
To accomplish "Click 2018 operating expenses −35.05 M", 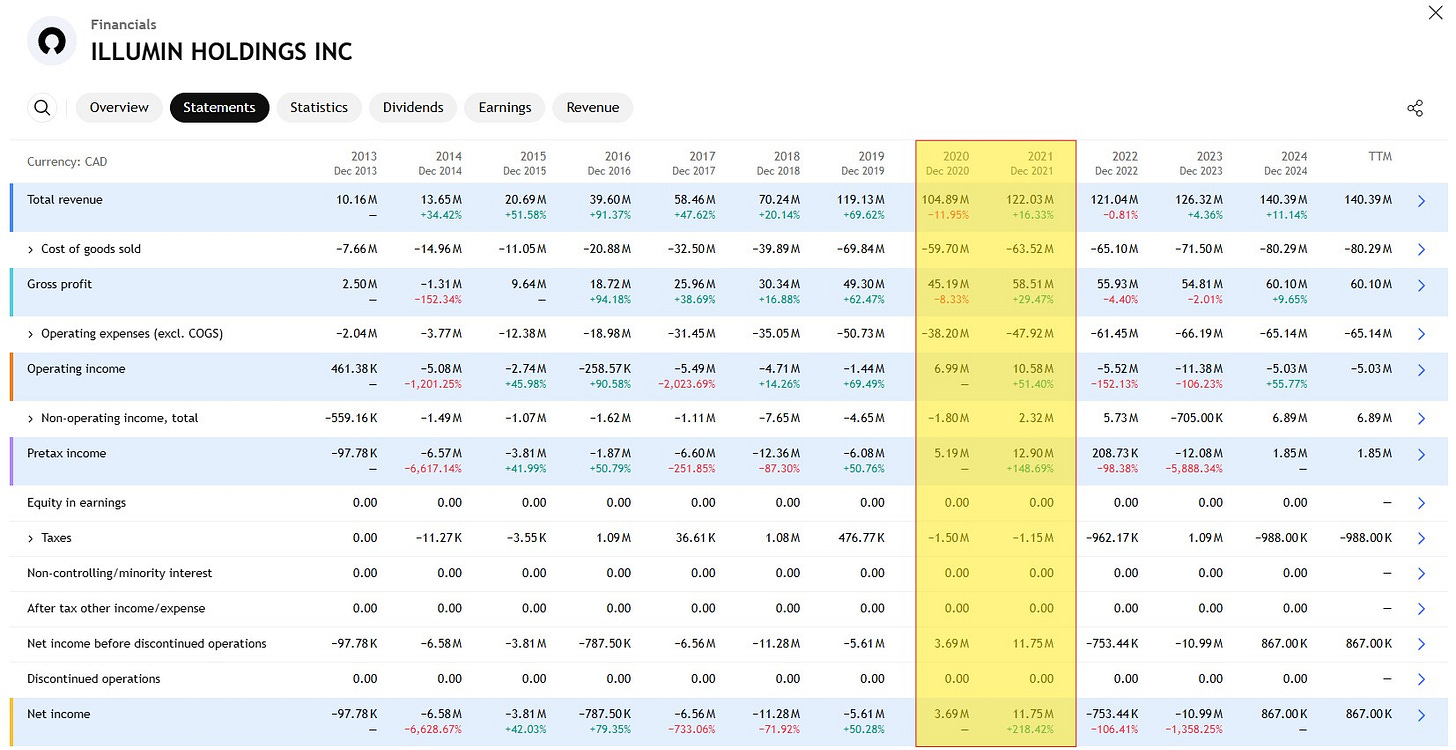I will [774, 334].
